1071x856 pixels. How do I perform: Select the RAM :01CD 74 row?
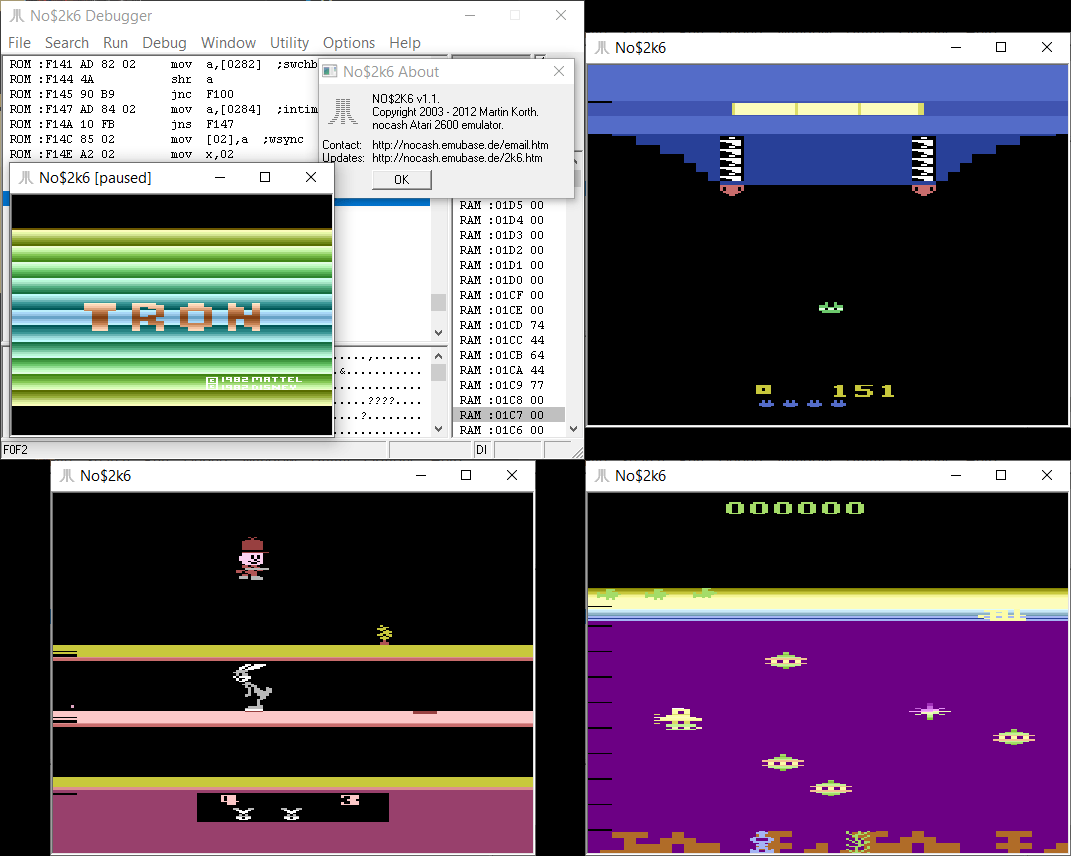tap(509, 325)
